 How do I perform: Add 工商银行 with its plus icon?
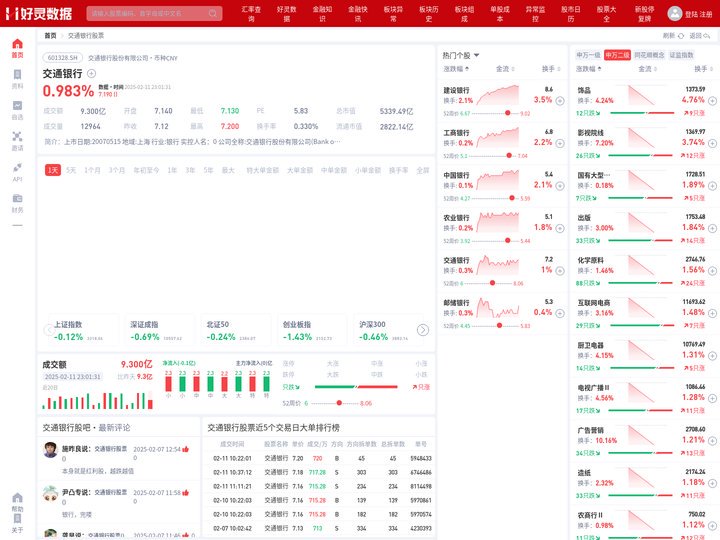coord(560,143)
